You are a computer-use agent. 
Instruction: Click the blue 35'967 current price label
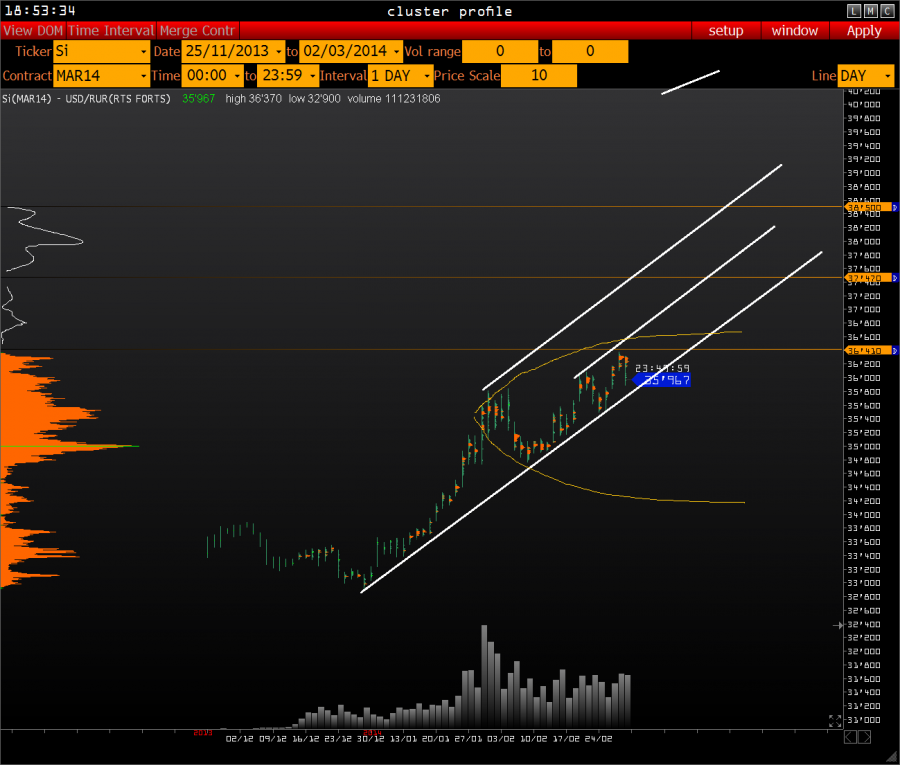(663, 380)
